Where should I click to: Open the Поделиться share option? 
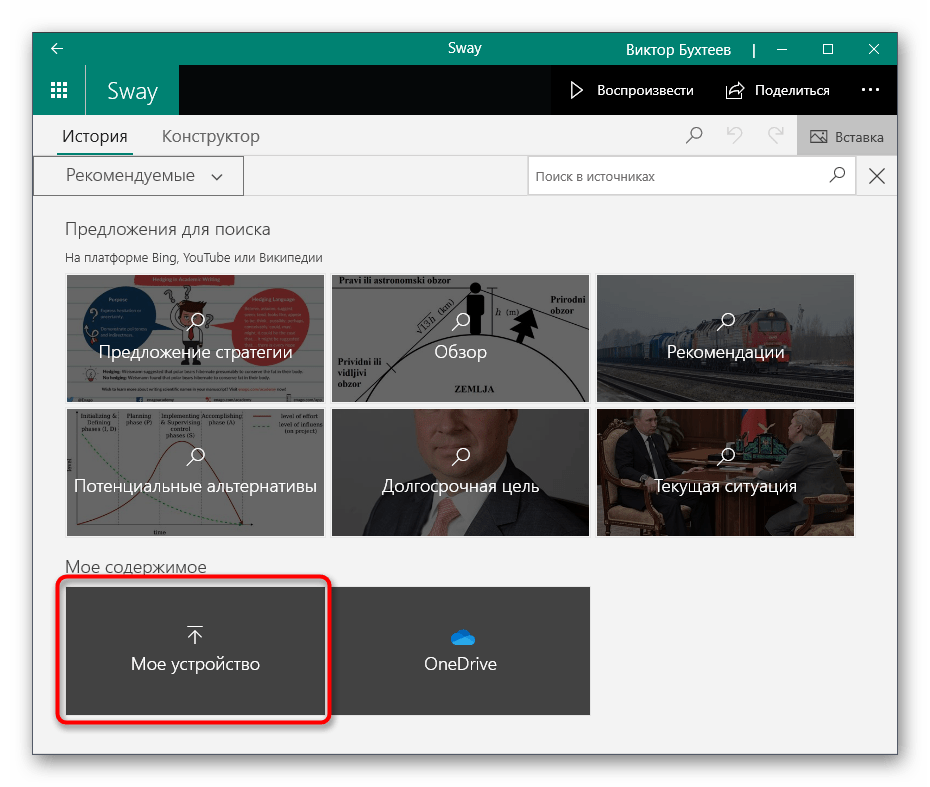pyautogui.click(x=777, y=90)
